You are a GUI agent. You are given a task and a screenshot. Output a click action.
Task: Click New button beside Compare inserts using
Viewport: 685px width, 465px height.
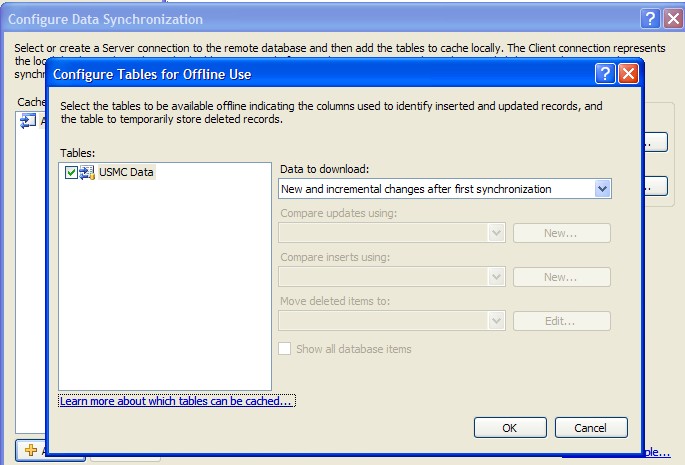click(561, 277)
